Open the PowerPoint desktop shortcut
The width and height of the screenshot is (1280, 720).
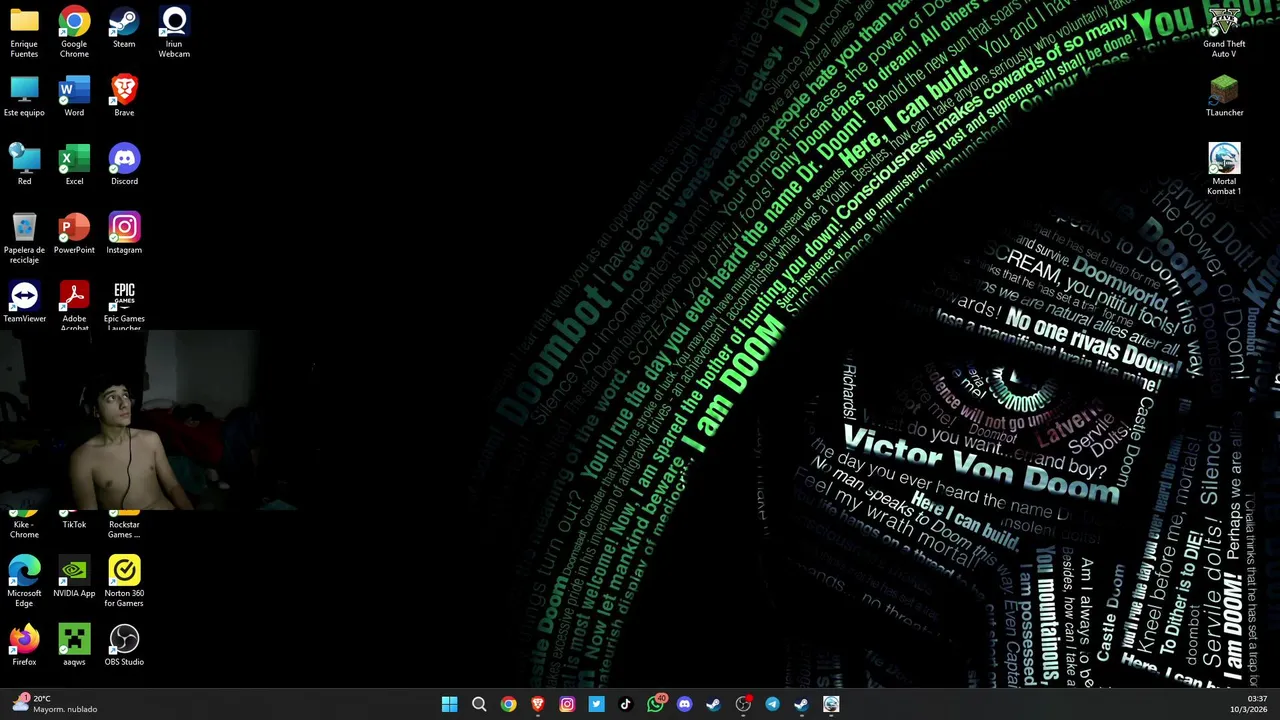coord(74,234)
